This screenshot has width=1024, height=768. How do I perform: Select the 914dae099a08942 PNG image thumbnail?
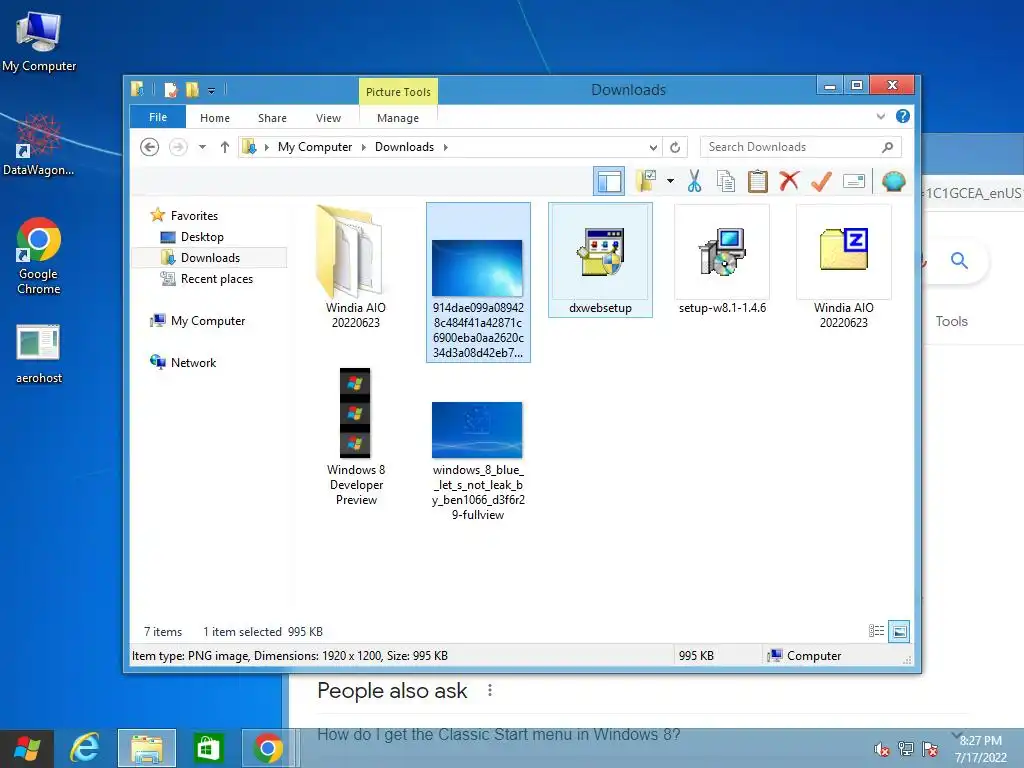point(478,282)
